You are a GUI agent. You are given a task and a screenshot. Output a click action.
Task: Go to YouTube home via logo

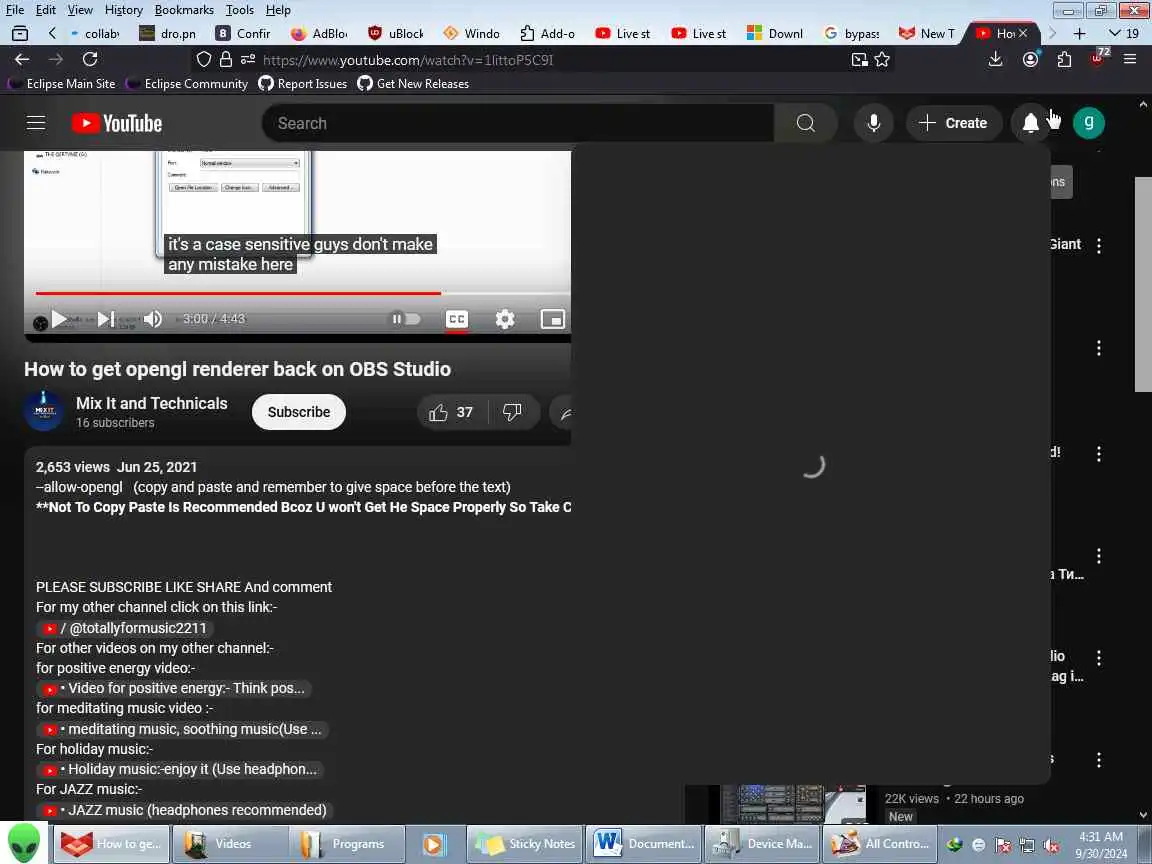pos(117,123)
